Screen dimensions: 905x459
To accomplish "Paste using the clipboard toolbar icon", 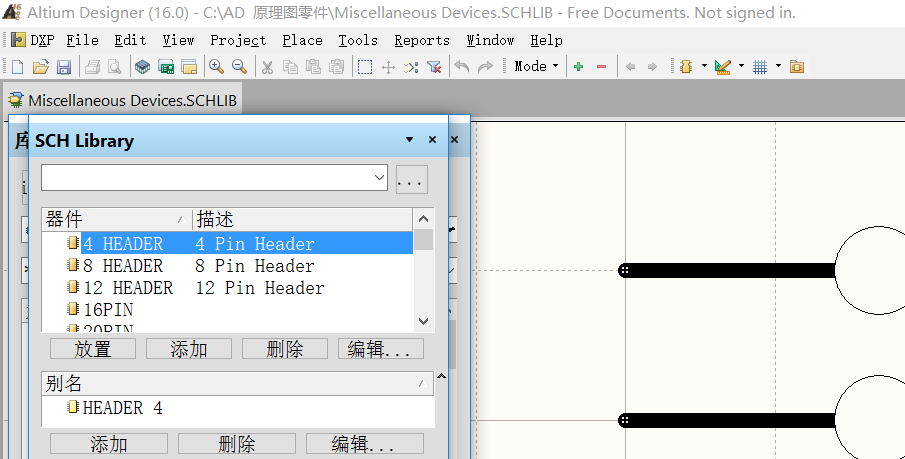I will tap(313, 67).
